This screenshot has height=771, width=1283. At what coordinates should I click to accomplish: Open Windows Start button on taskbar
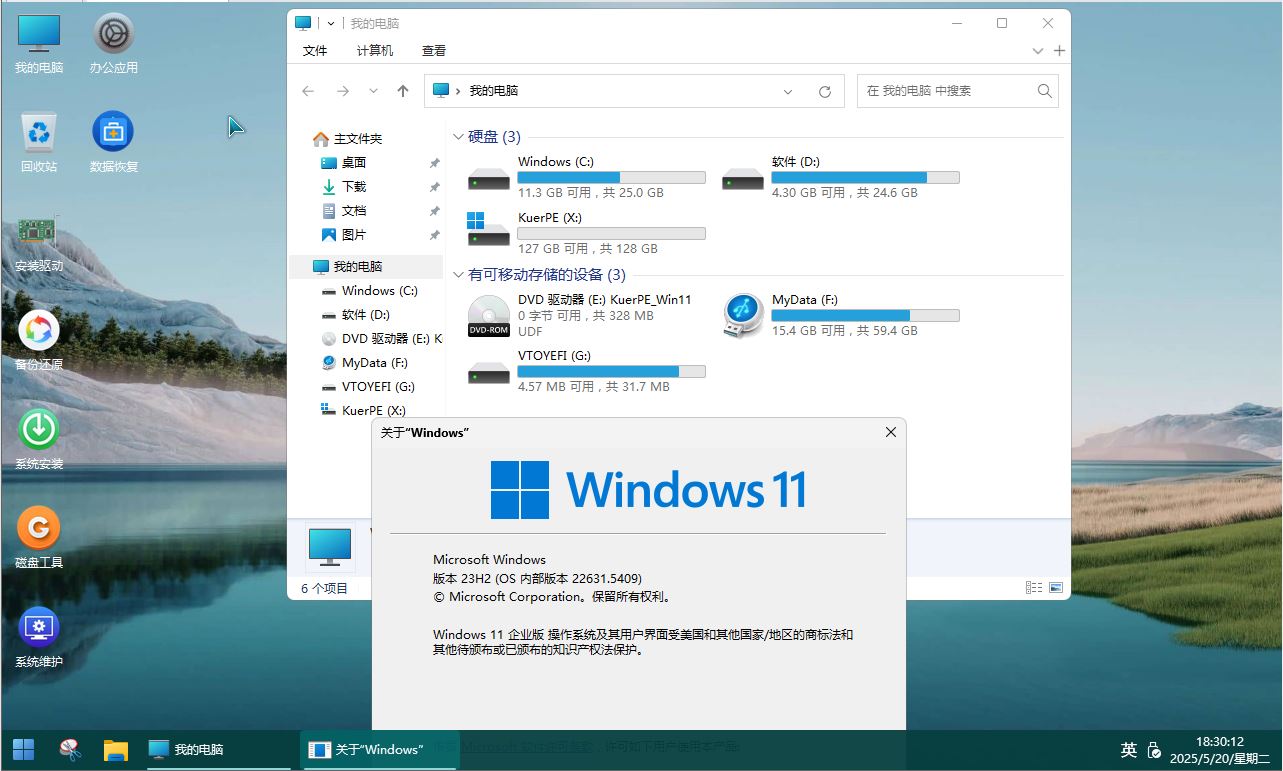[x=23, y=749]
